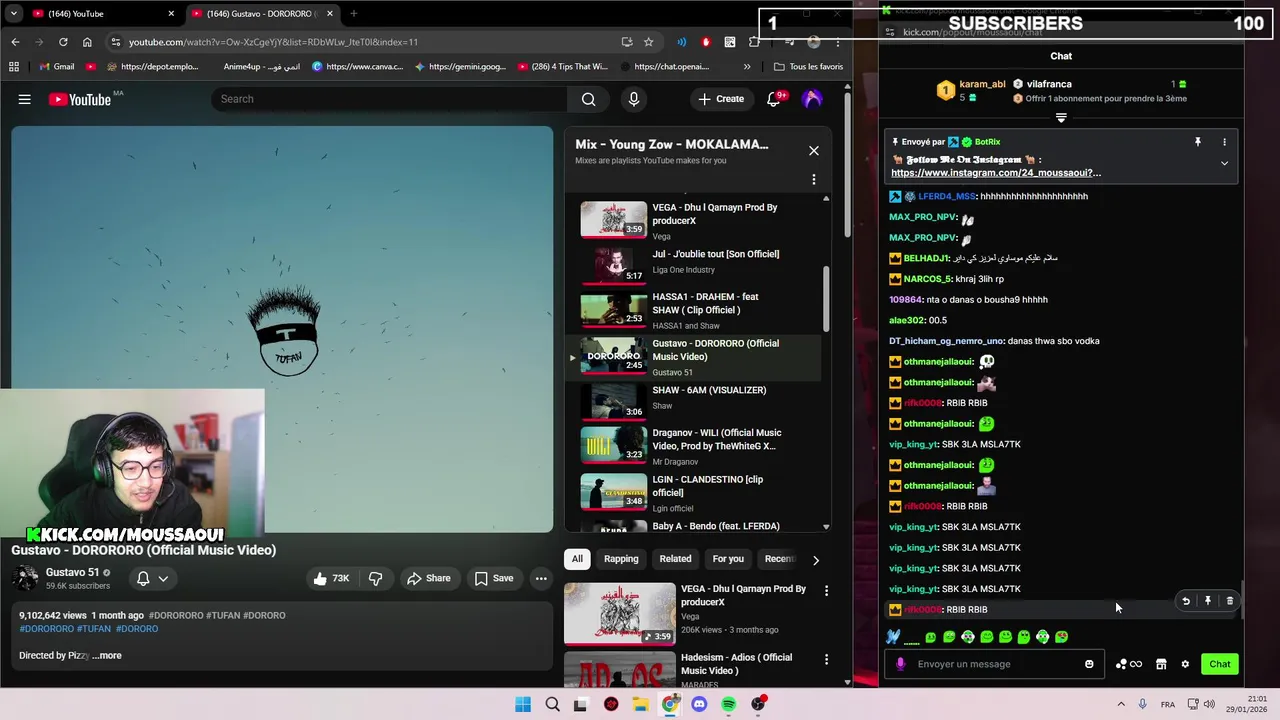Click the Envoyer un message input
Viewport: 1280px width, 720px height.
tap(995, 664)
